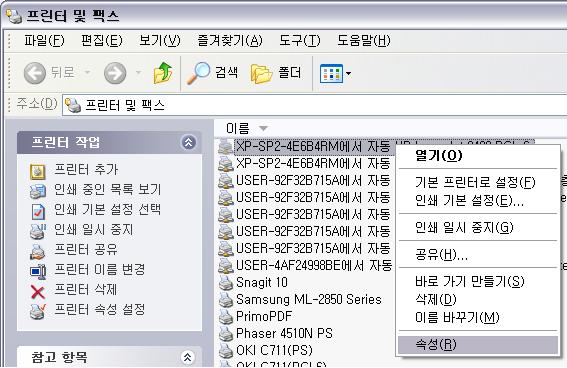Choose 속성(R) in context menu
This screenshot has width=567, height=368.
[x=478, y=345]
